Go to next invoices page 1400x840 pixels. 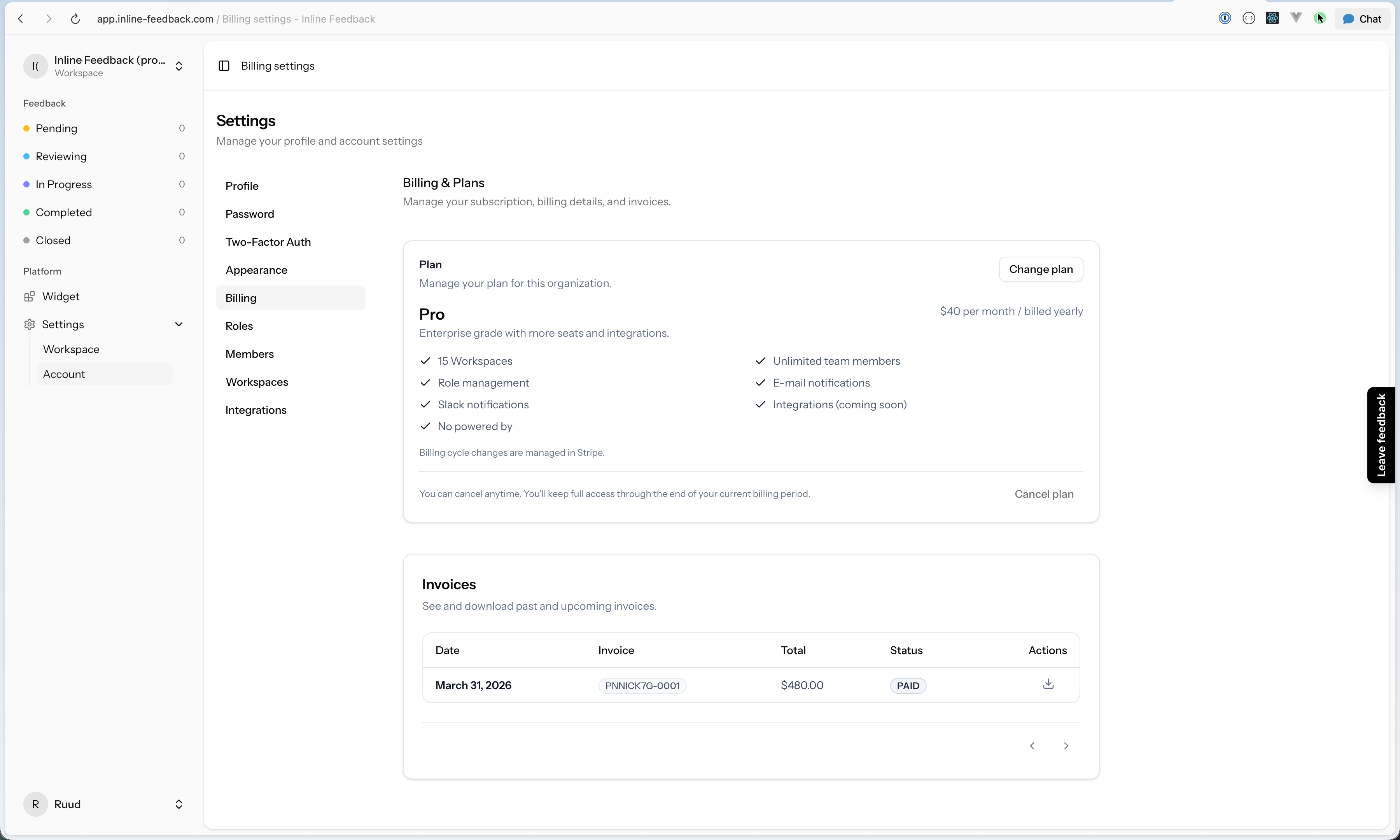(x=1066, y=746)
